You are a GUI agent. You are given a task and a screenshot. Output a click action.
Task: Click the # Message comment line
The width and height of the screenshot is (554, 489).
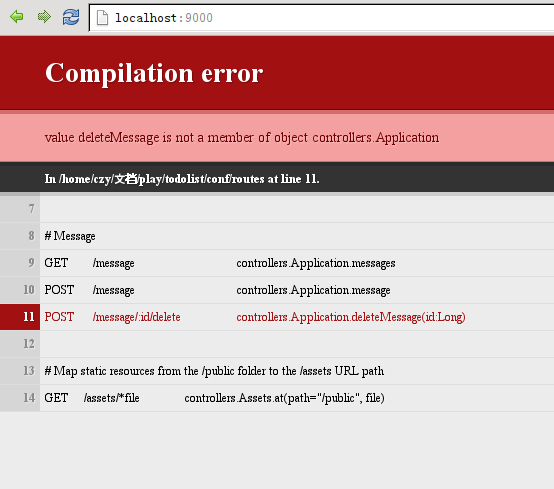click(70, 236)
